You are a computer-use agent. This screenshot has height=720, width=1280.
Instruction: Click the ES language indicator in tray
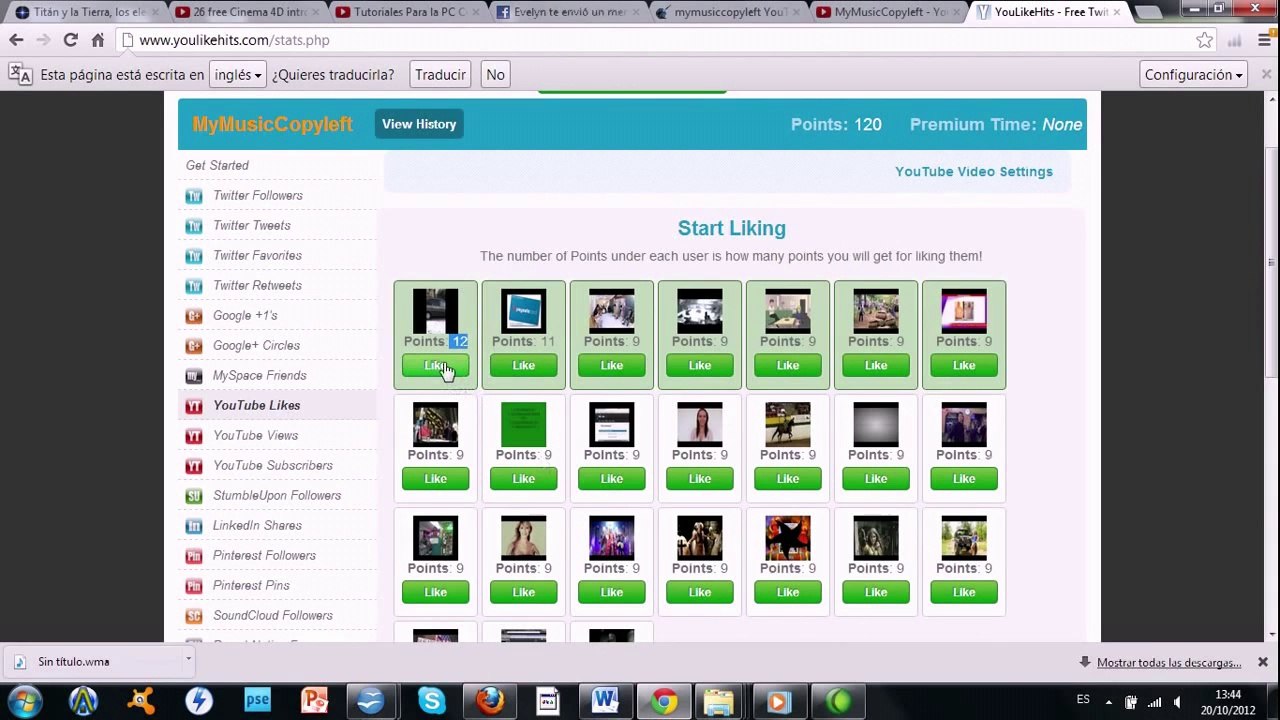coord(1083,700)
